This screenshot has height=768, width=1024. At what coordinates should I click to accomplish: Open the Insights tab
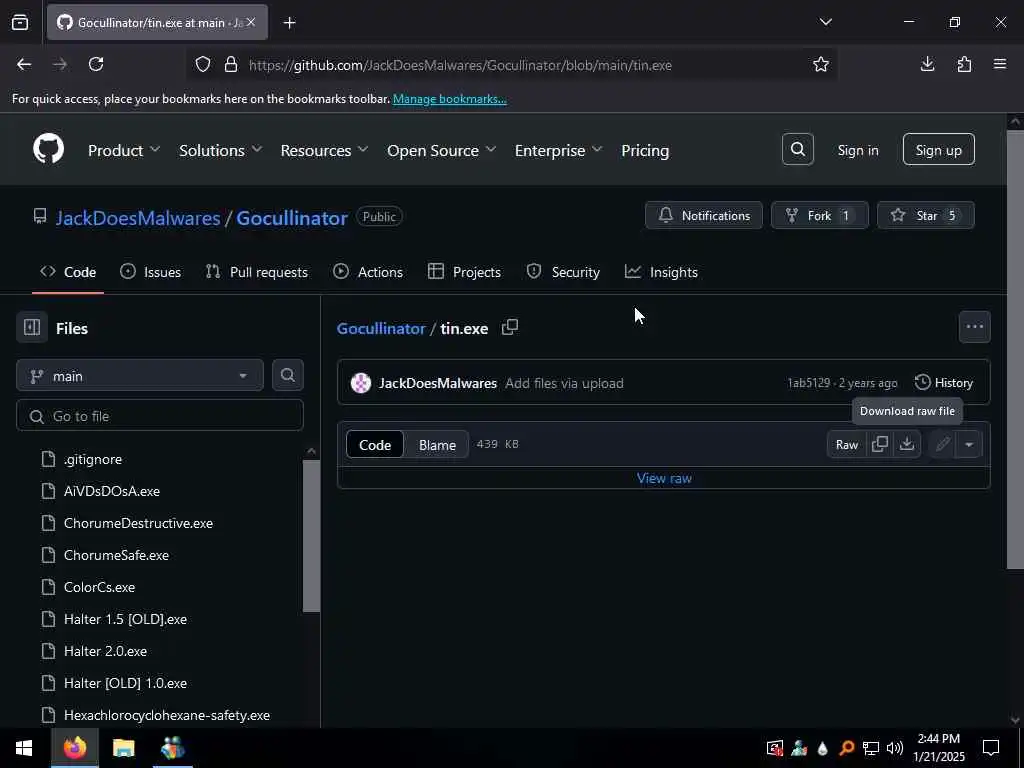662,272
